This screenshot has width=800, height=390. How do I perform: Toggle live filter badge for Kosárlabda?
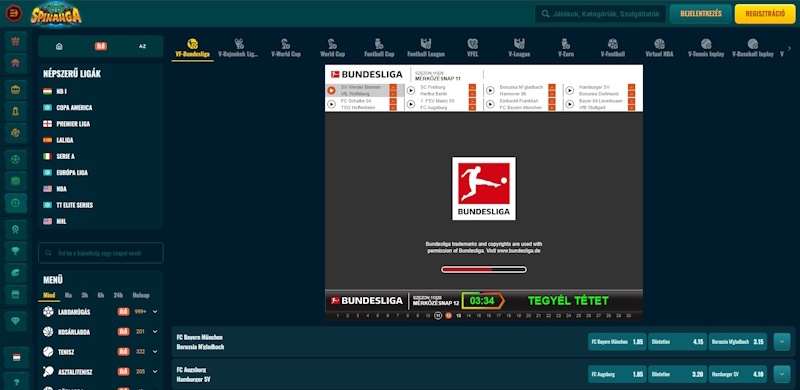(x=123, y=332)
